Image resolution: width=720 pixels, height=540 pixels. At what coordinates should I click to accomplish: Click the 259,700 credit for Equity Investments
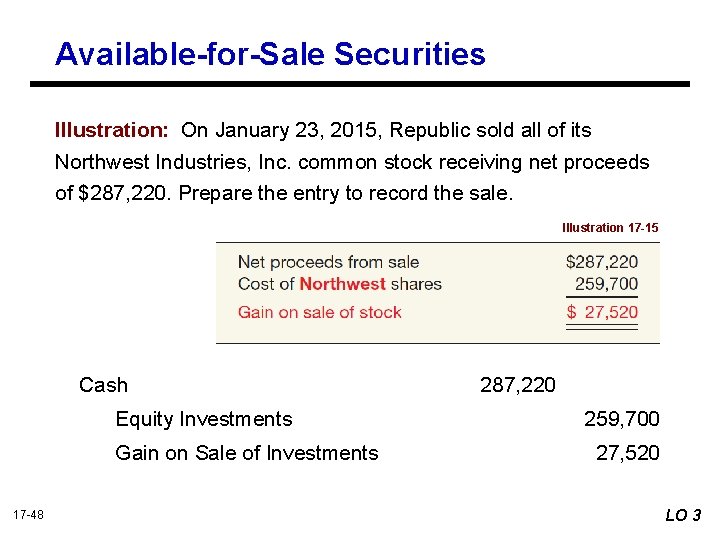(622, 419)
